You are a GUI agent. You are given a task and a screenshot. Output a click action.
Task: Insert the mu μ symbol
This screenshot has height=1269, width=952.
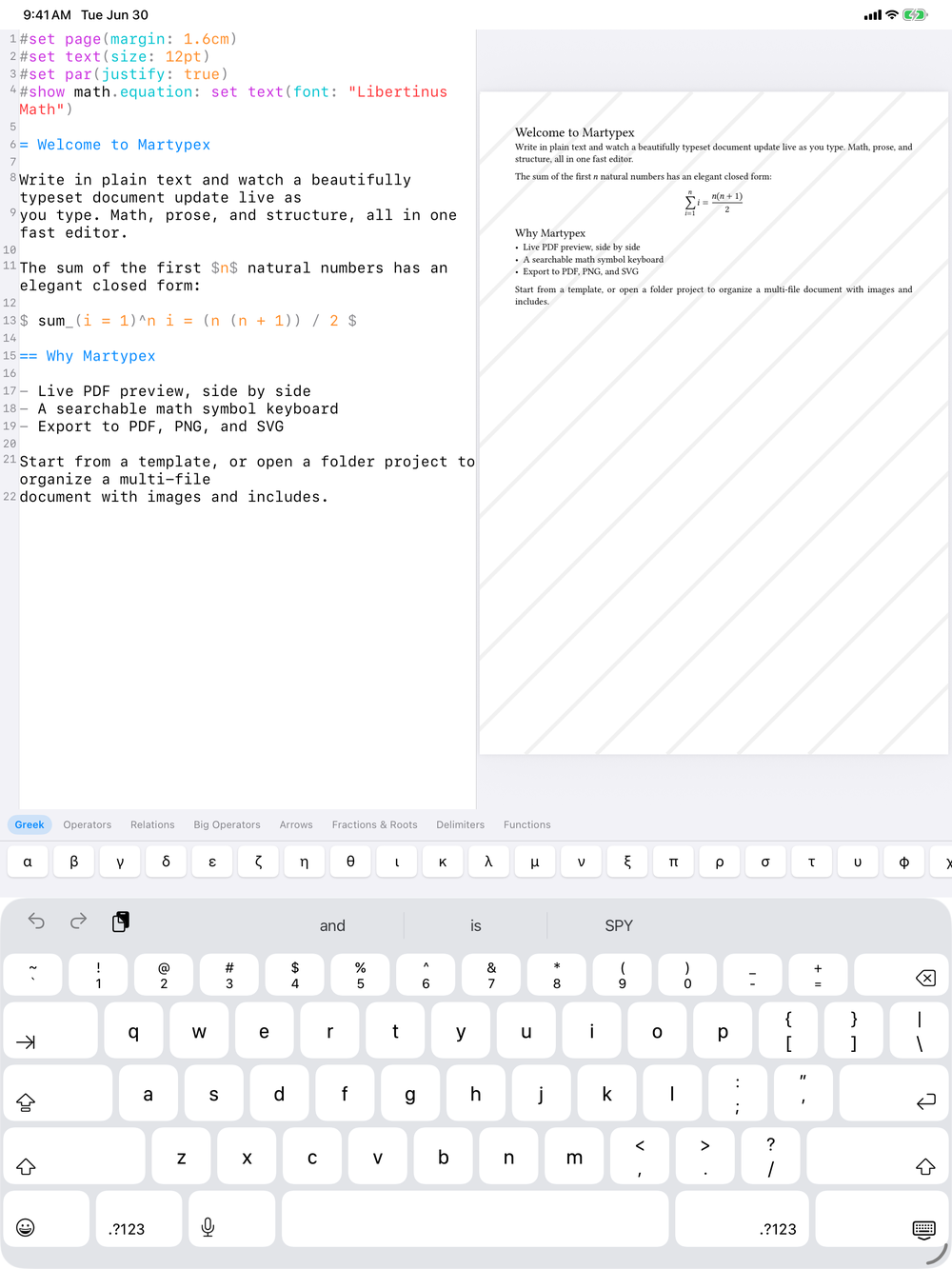[535, 862]
